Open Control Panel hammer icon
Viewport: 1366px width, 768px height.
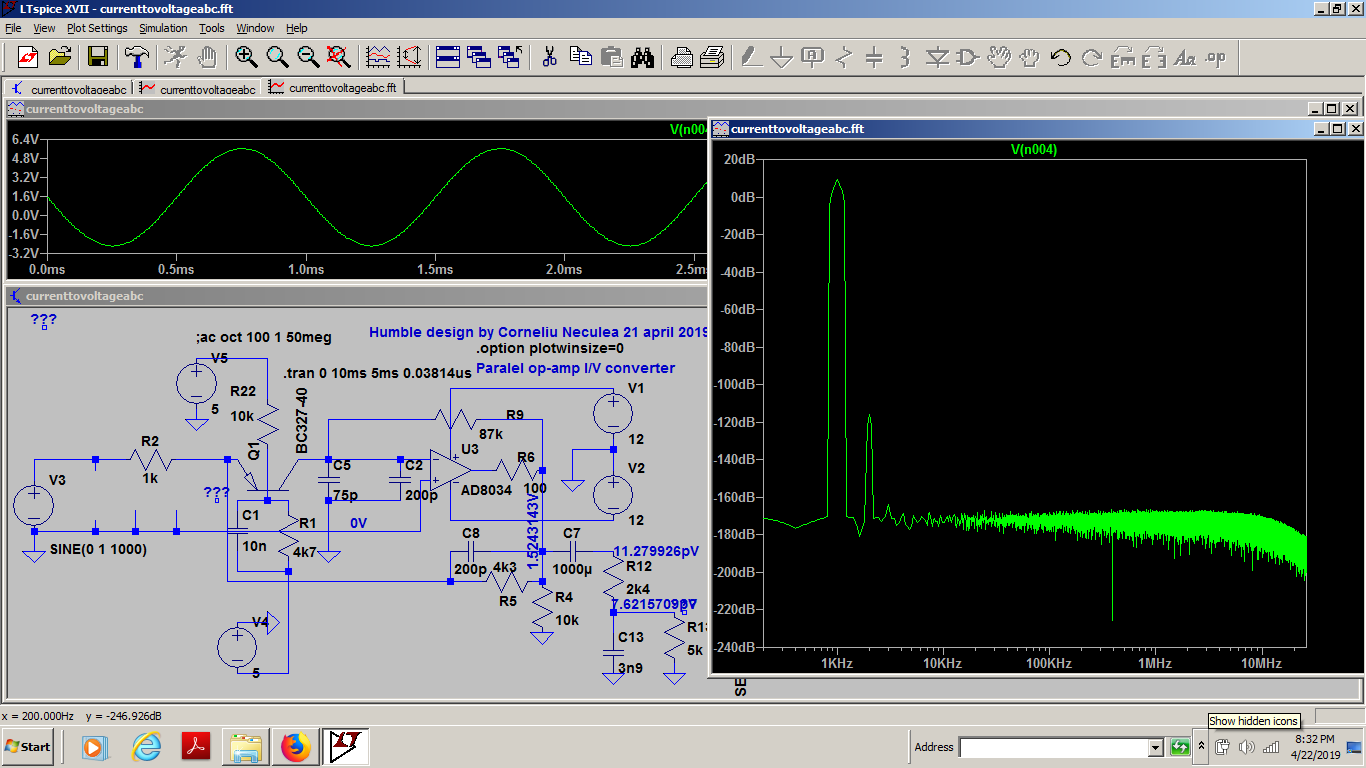pos(135,56)
